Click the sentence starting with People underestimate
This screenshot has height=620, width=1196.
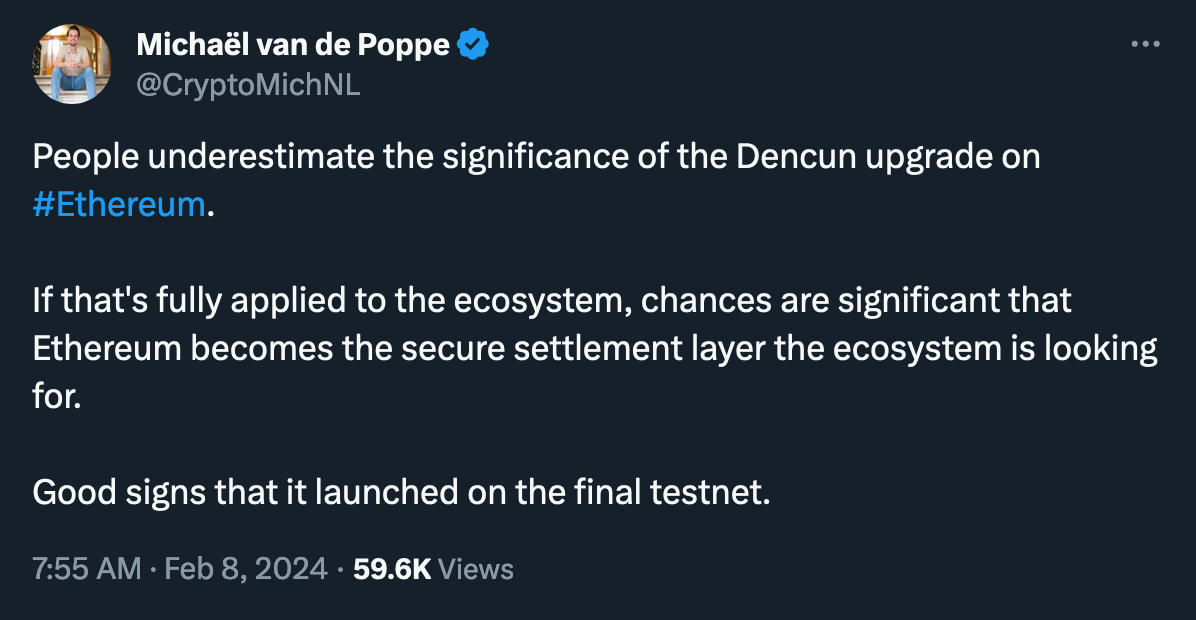point(536,181)
